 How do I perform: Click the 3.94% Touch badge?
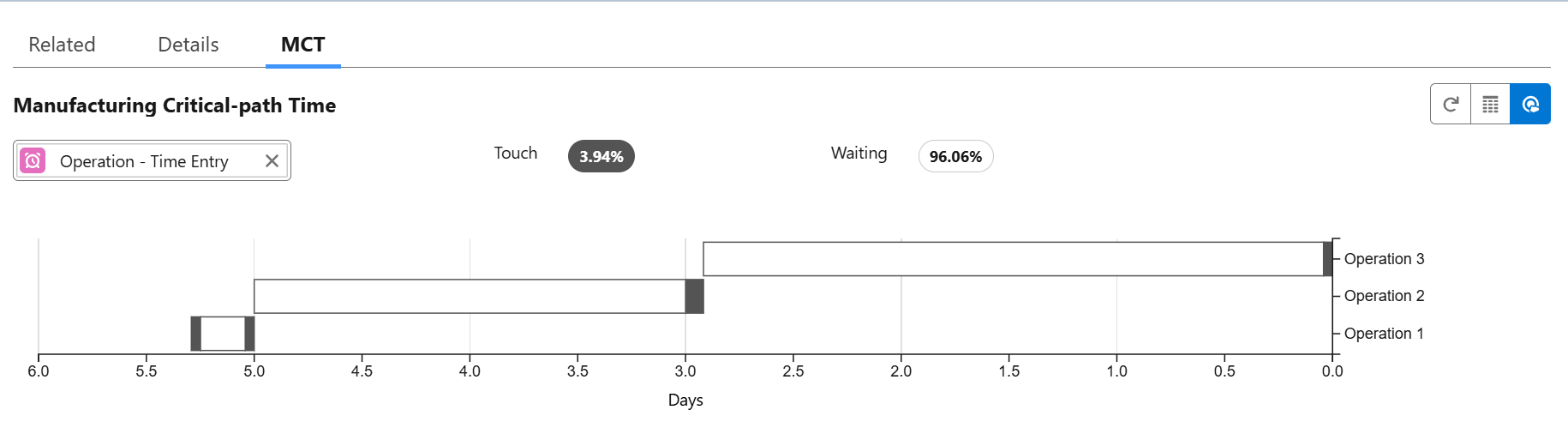[x=601, y=157]
